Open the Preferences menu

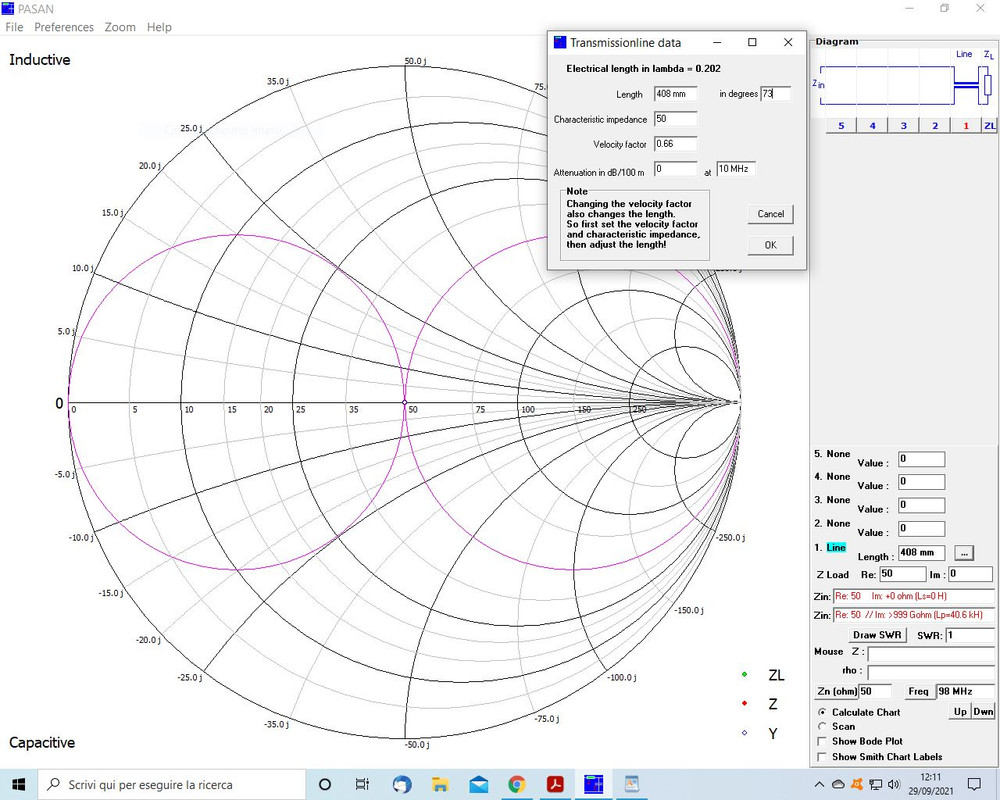pyautogui.click(x=64, y=27)
